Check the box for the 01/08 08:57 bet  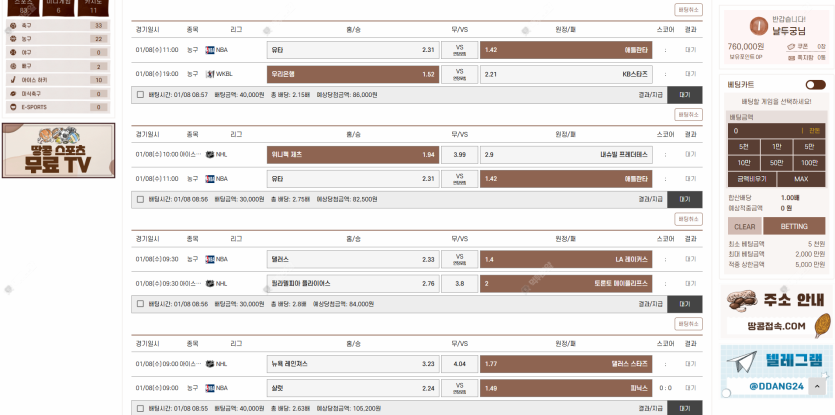pos(140,95)
